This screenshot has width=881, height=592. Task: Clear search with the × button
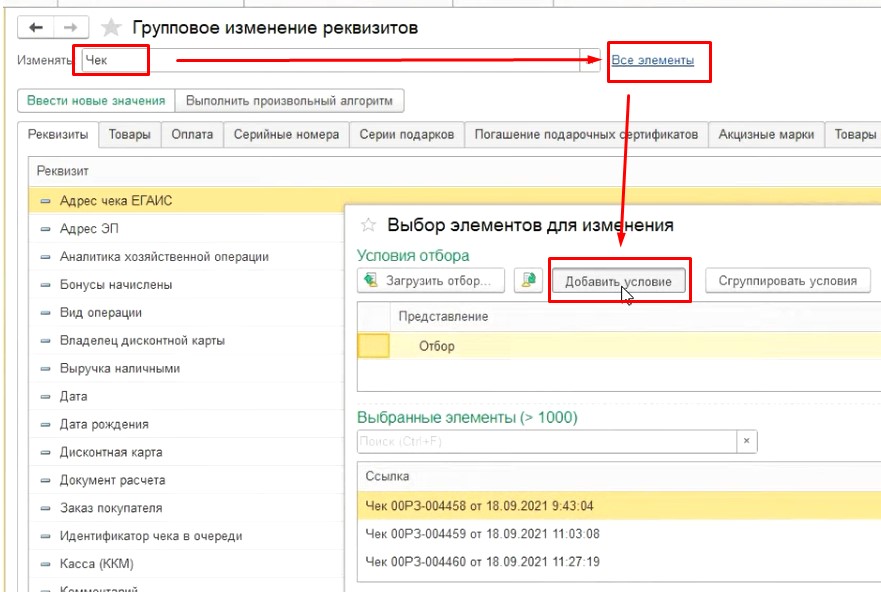[747, 441]
